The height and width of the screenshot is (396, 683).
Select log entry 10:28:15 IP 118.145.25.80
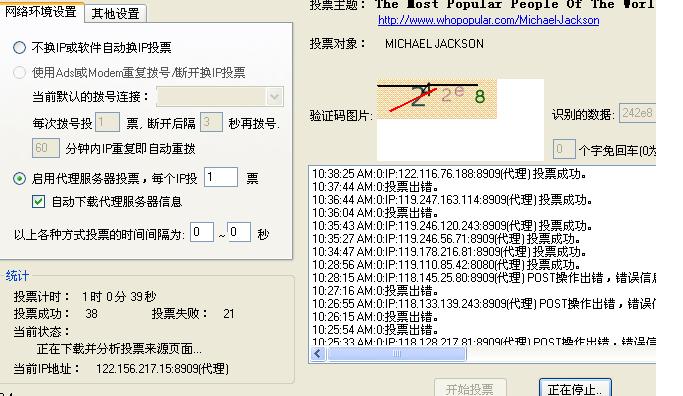(484, 278)
